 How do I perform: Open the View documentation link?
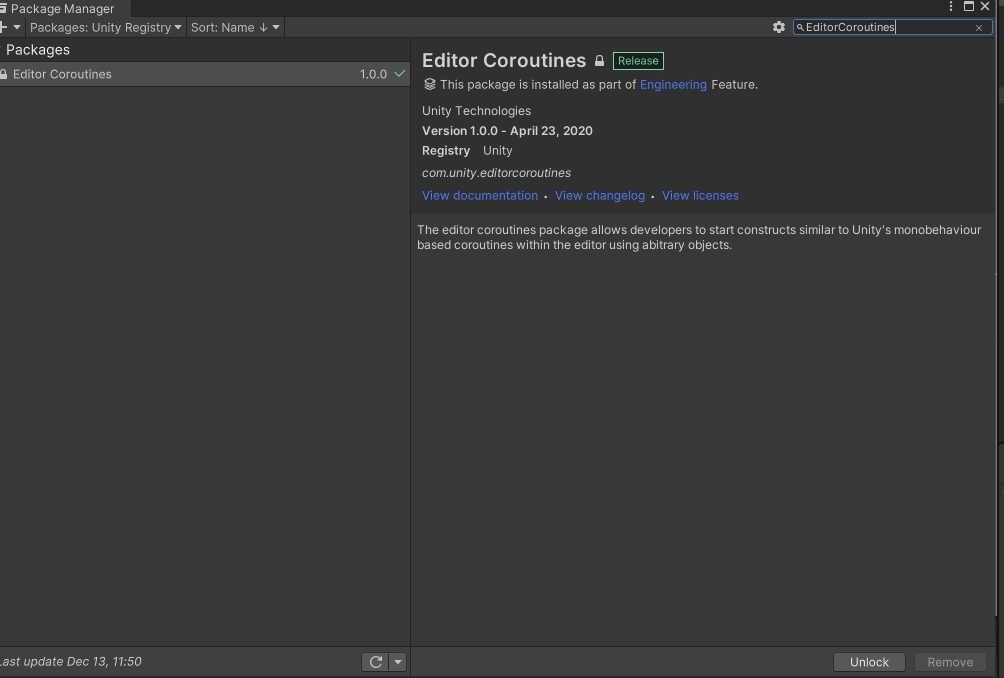[480, 196]
